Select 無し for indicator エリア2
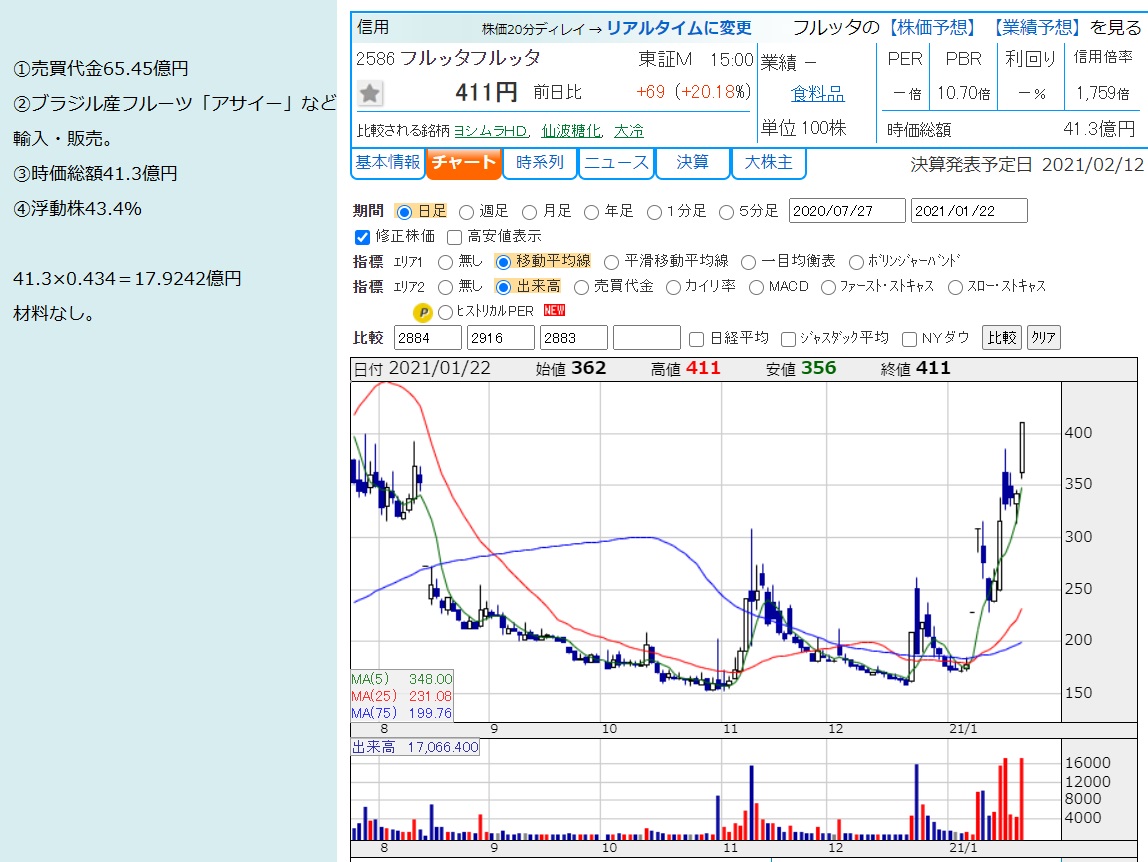Viewport: 1148px width, 862px height. (x=445, y=287)
